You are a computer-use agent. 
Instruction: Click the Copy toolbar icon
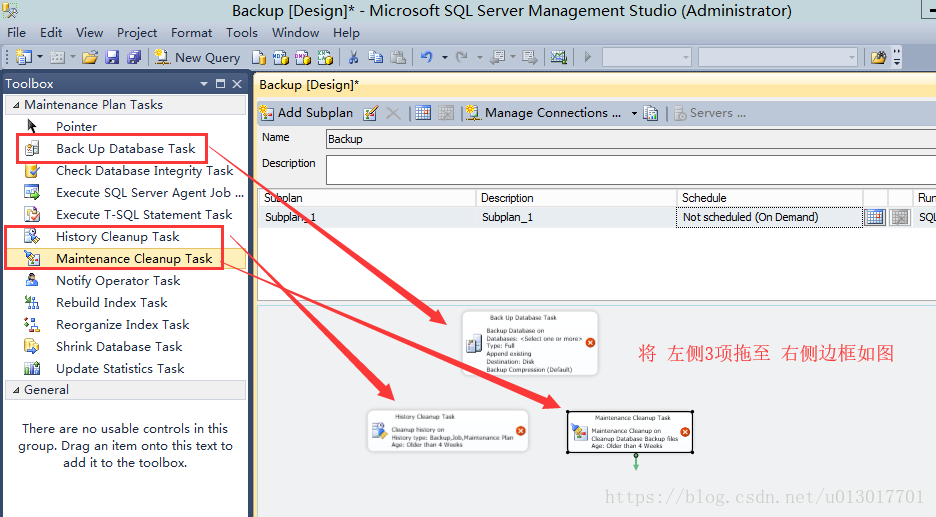(375, 57)
